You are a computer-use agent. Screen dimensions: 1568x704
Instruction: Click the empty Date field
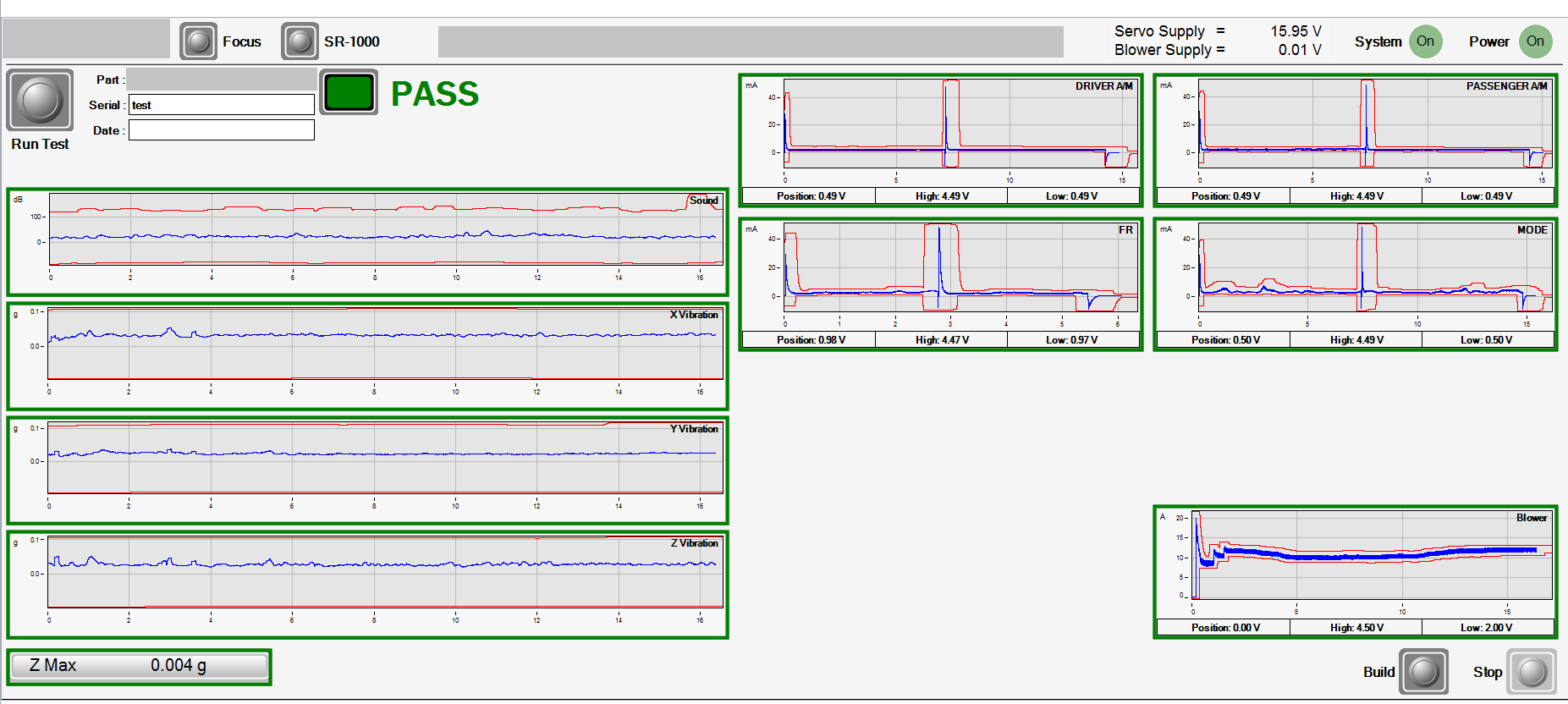point(222,130)
